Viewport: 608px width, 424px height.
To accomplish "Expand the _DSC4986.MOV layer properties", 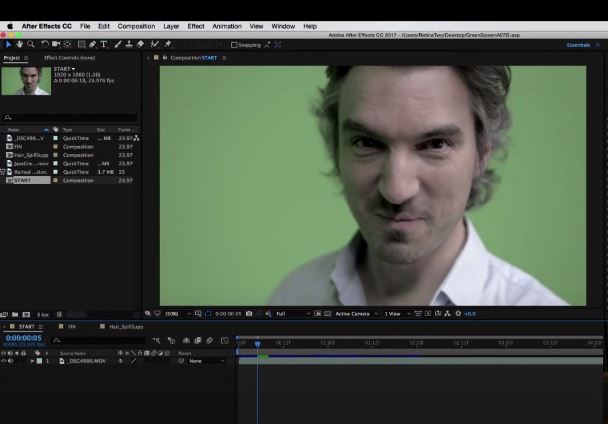I will tap(33, 361).
